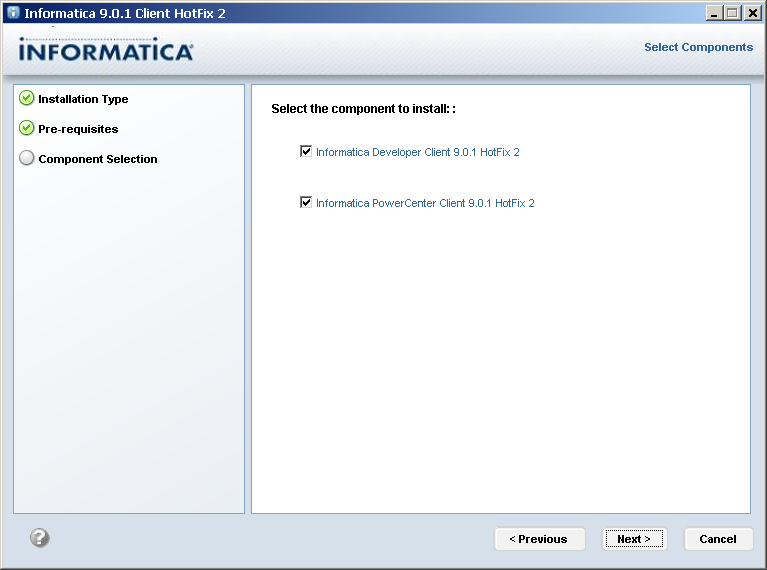
Task: Click the Installation Type green check icon
Action: coord(26,98)
